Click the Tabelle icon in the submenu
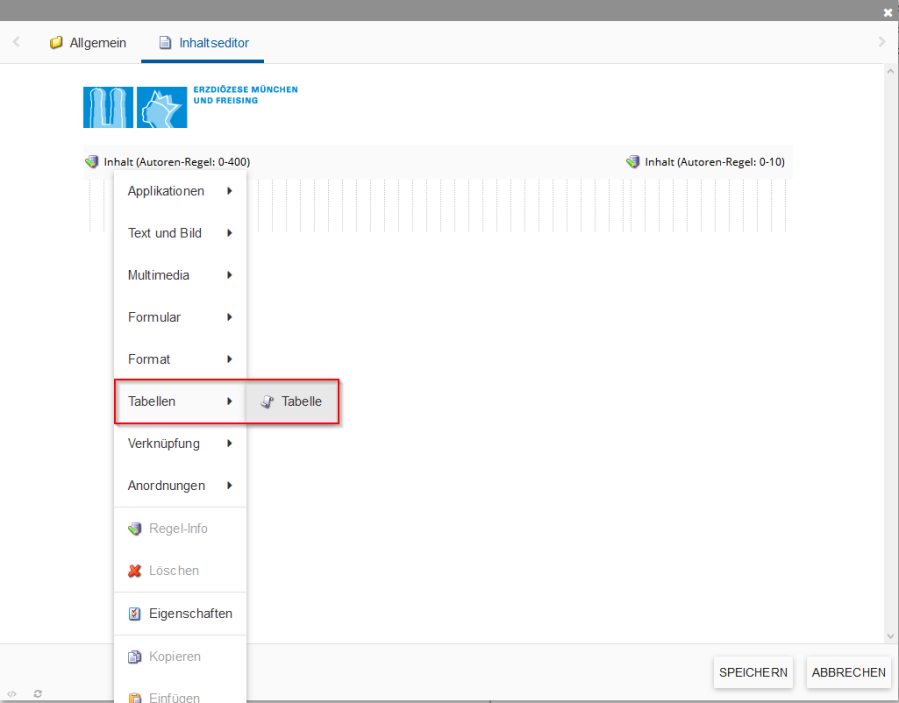This screenshot has width=899, height=703. pyautogui.click(x=267, y=402)
